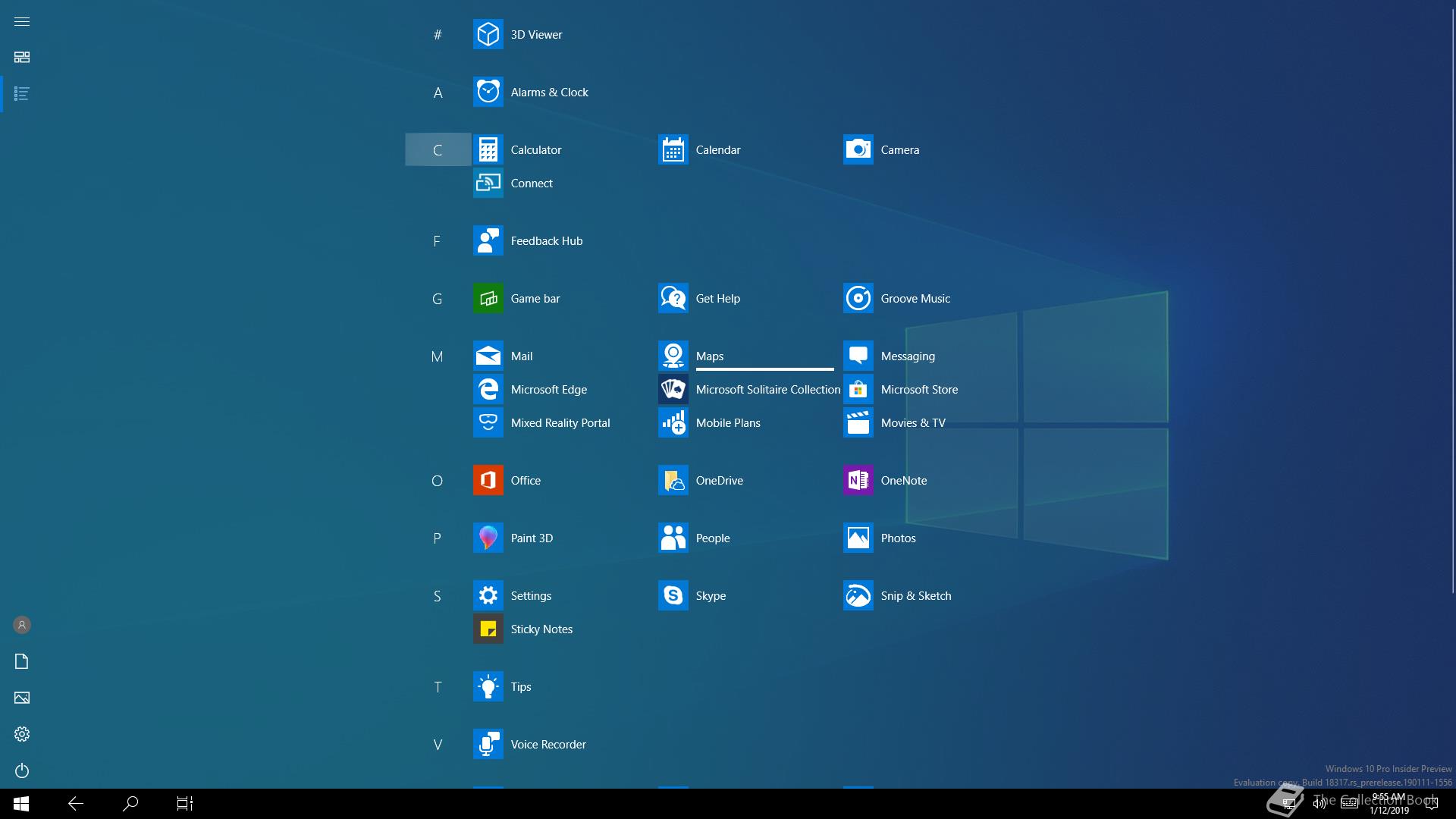Open Task View on the taskbar
Image resolution: width=1456 pixels, height=819 pixels.
click(185, 804)
